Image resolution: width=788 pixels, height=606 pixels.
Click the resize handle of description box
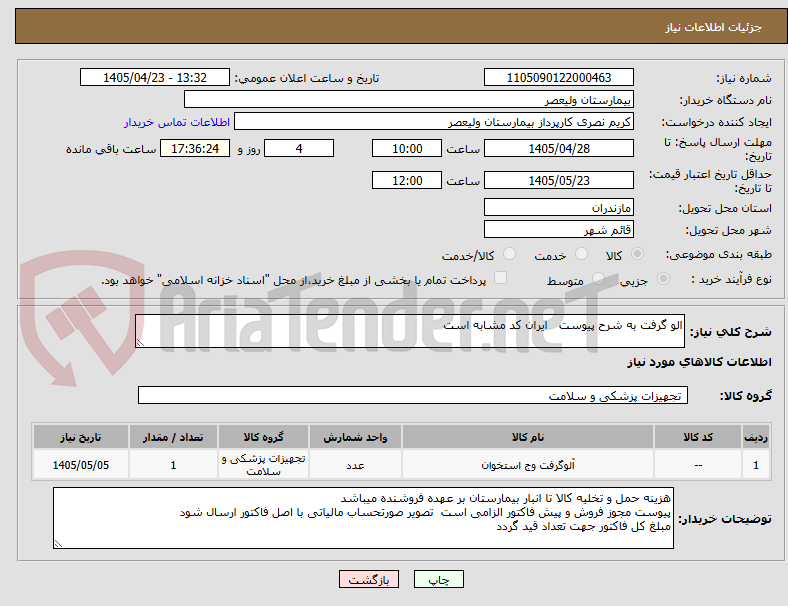[140, 343]
